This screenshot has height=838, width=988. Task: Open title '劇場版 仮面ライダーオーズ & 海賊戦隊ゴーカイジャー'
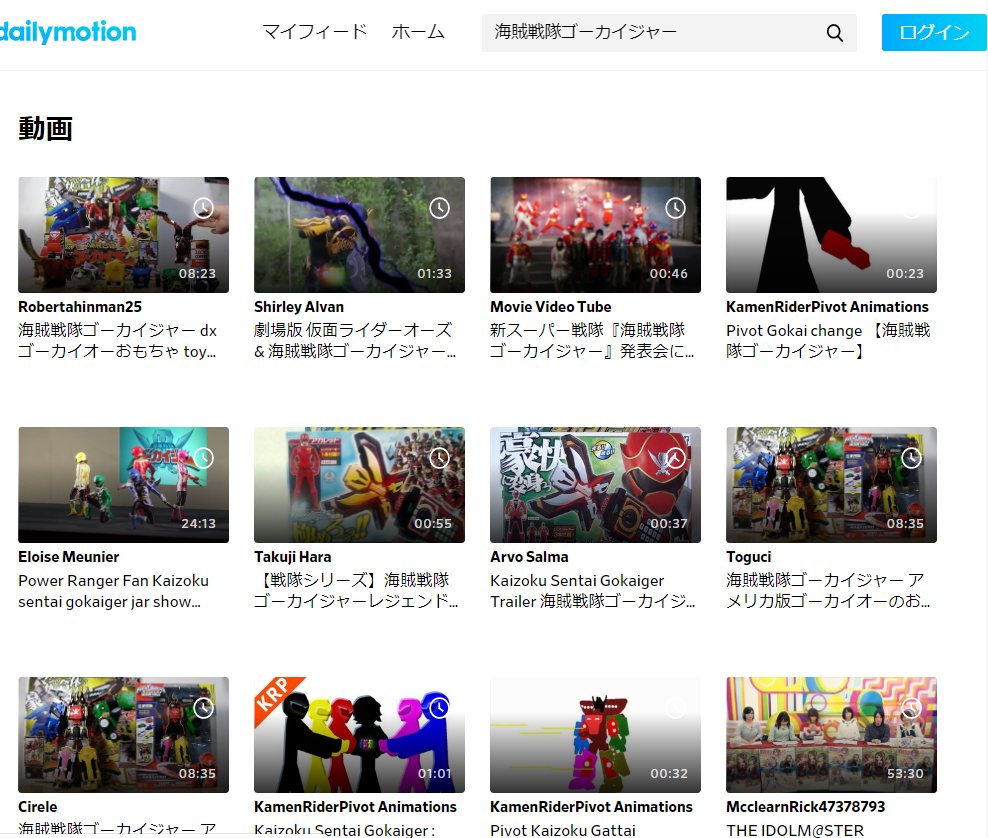[355, 341]
